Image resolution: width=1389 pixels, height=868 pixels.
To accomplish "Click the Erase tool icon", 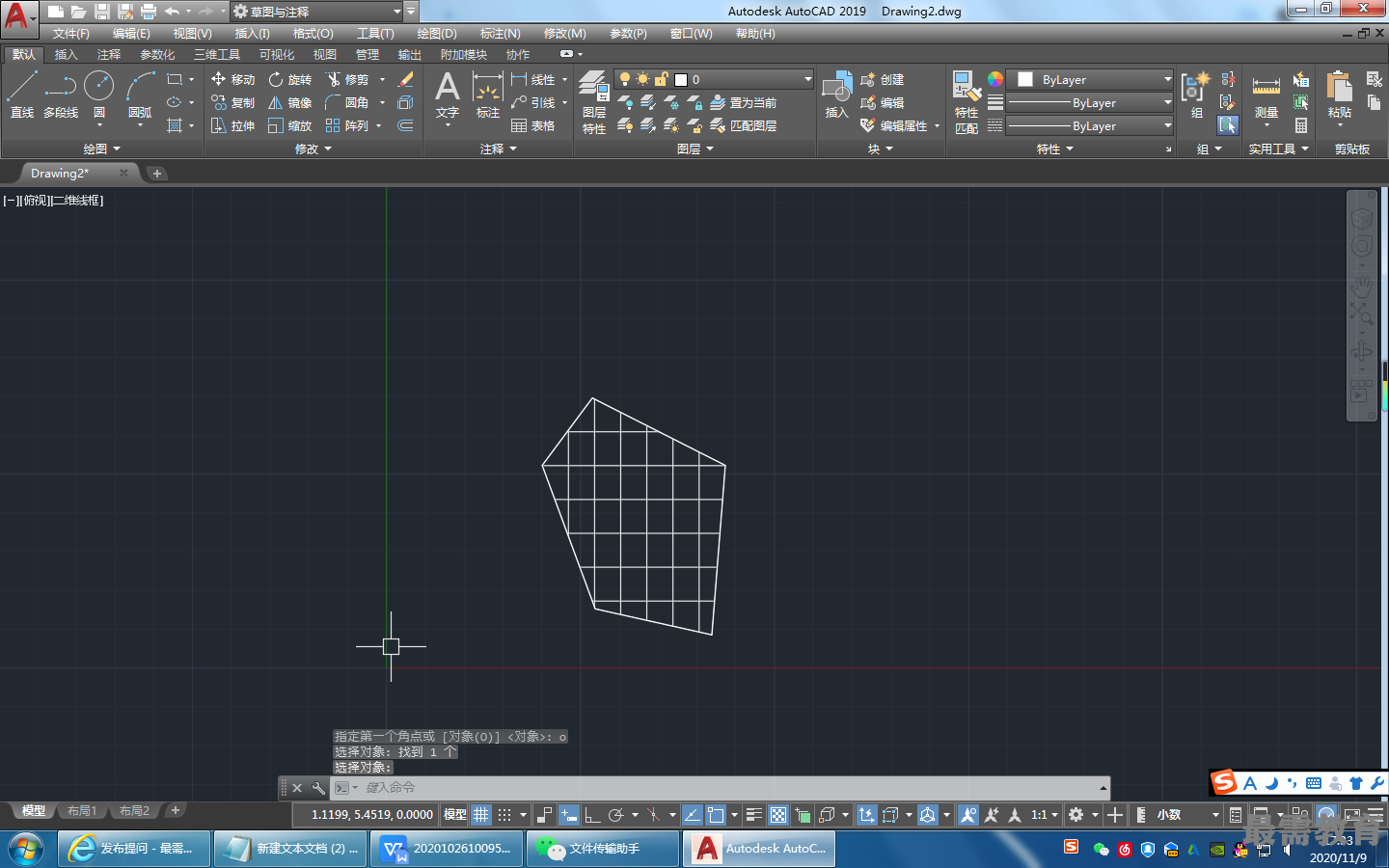I will click(406, 79).
